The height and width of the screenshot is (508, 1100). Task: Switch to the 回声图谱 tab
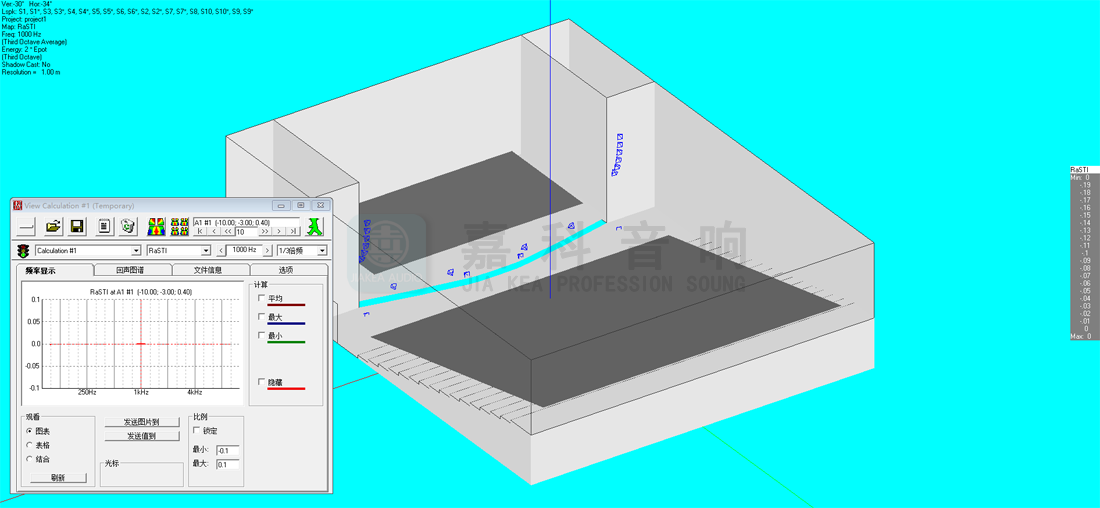[x=130, y=270]
